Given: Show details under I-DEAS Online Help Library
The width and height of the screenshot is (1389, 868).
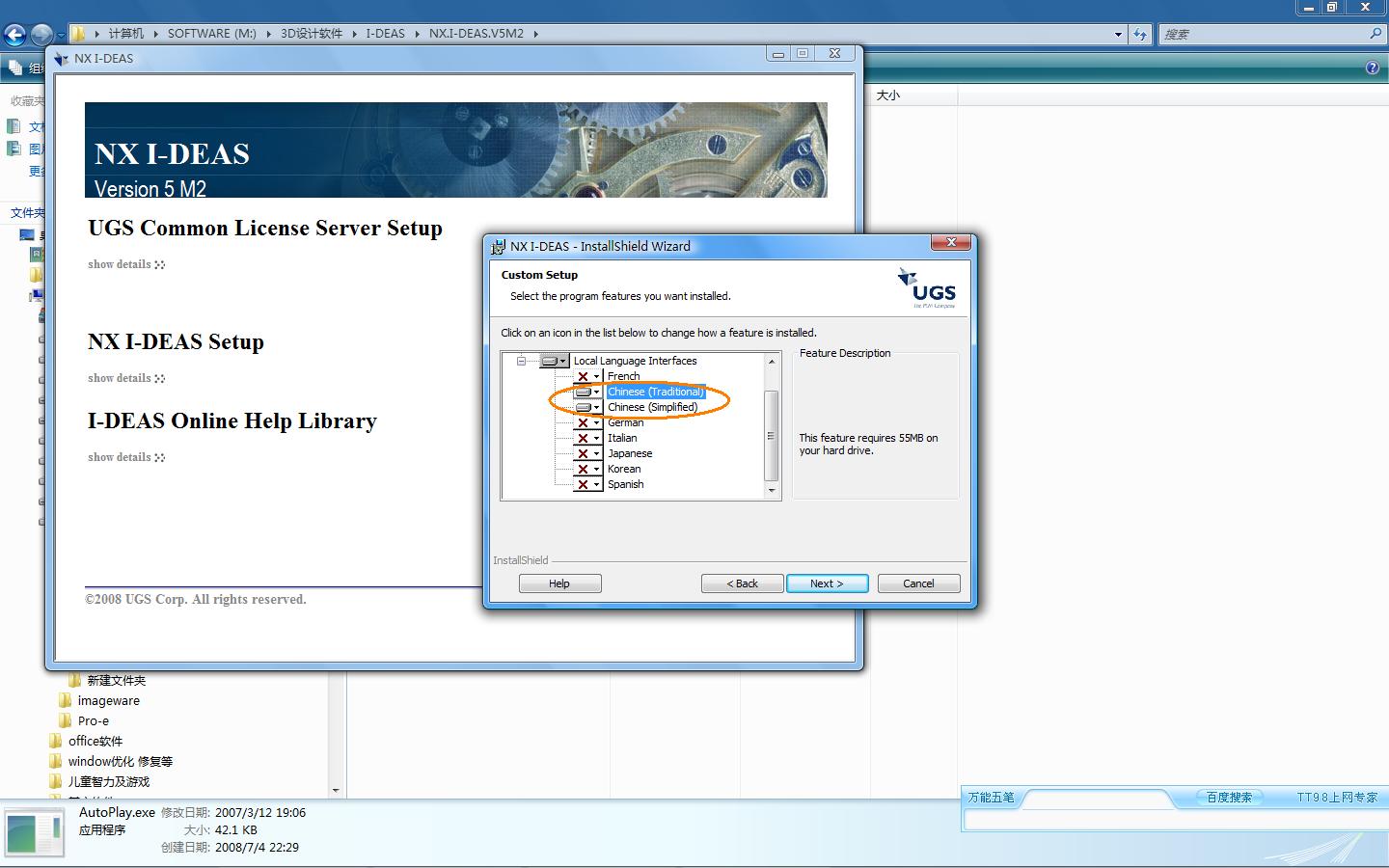Looking at the screenshot, I should point(126,457).
